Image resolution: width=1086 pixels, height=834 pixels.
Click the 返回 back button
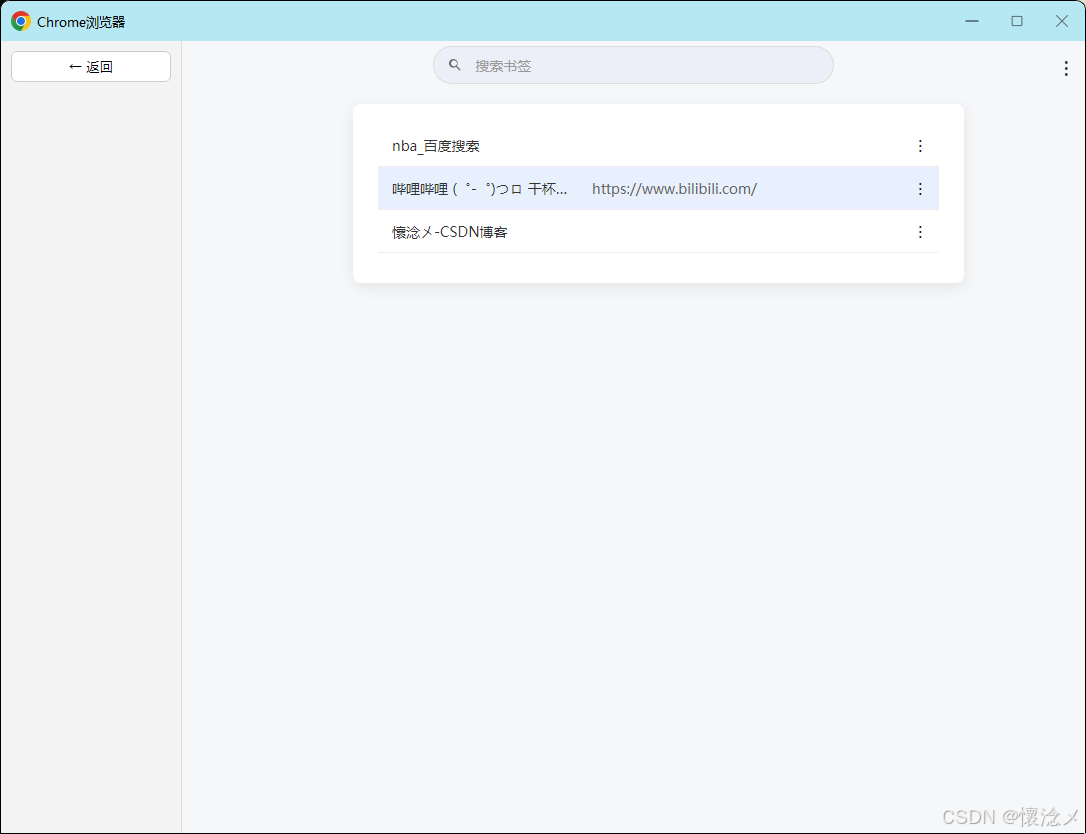click(x=91, y=66)
